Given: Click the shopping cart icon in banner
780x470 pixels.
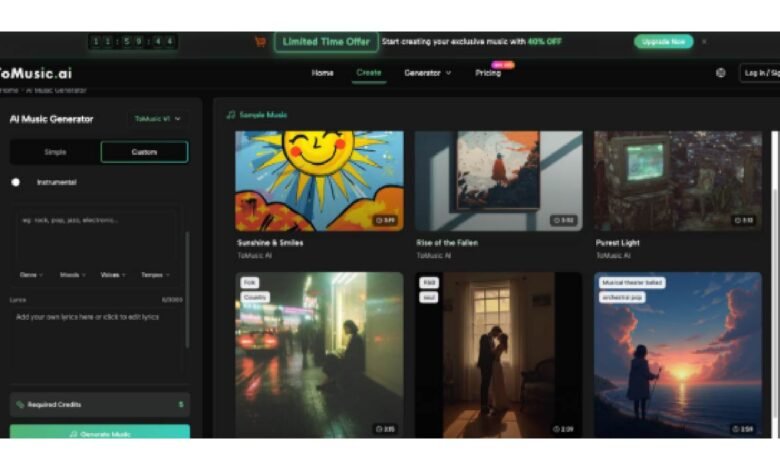Looking at the screenshot, I should (260, 42).
